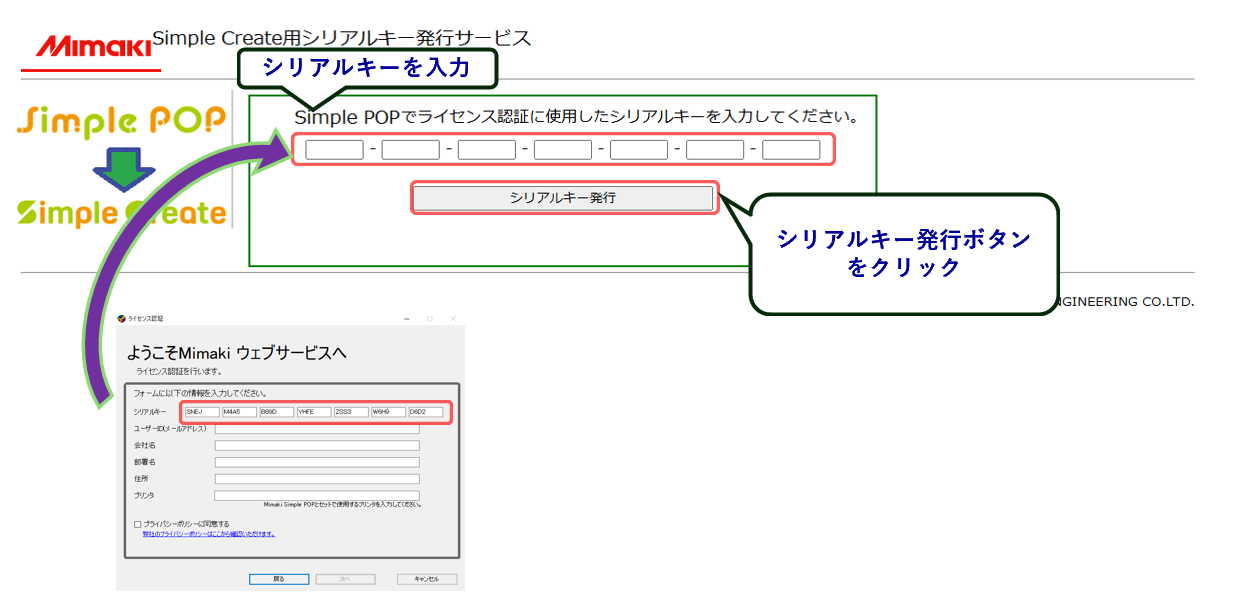Select the D6D2 serial field in the dialog
Viewport: 1255px width, 613px height.
click(x=426, y=412)
